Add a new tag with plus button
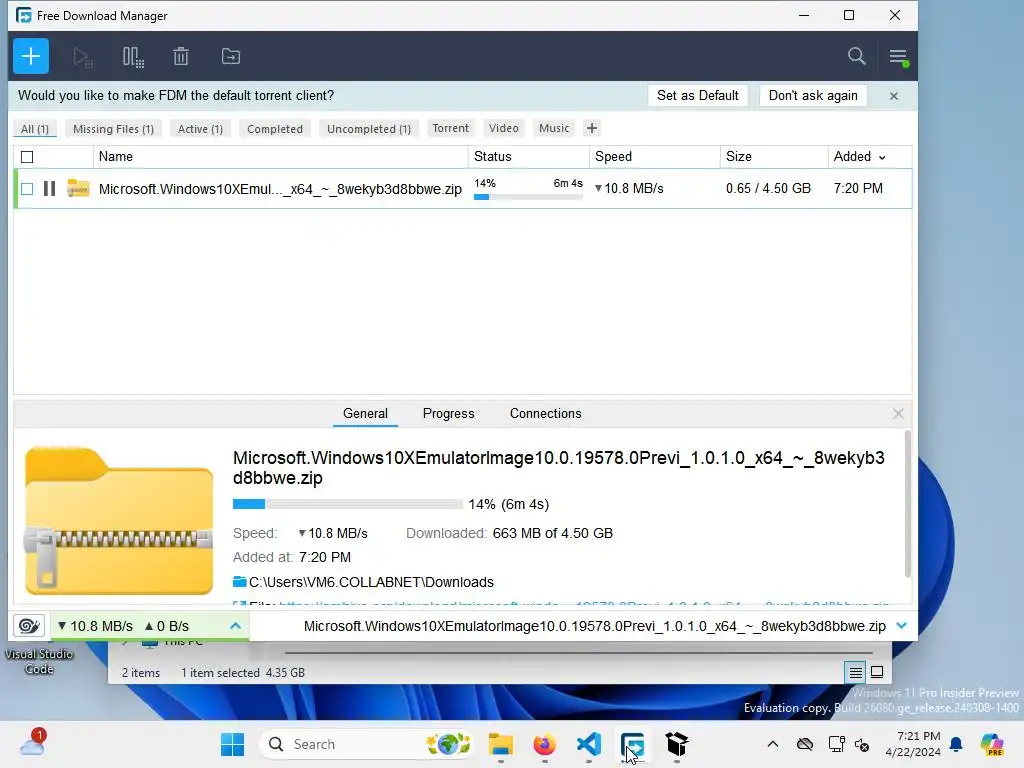 [x=592, y=128]
